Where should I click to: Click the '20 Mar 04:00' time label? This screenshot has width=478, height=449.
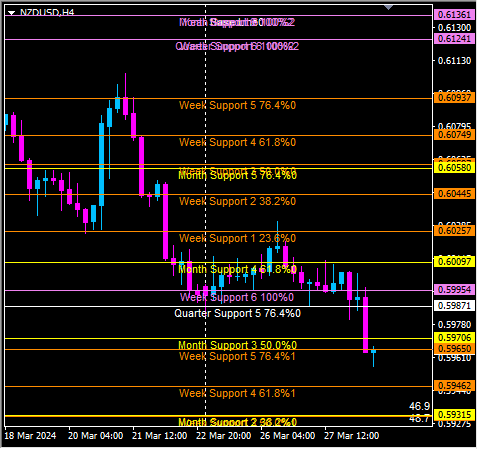(x=95, y=436)
